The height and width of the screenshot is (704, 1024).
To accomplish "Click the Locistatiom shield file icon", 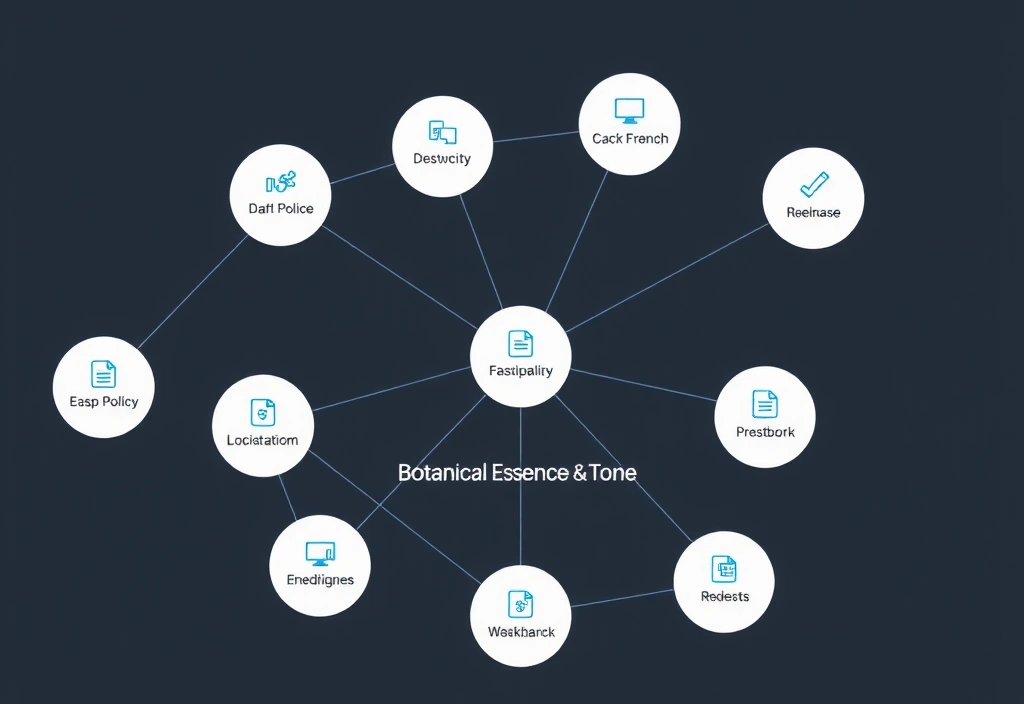I will click(263, 412).
